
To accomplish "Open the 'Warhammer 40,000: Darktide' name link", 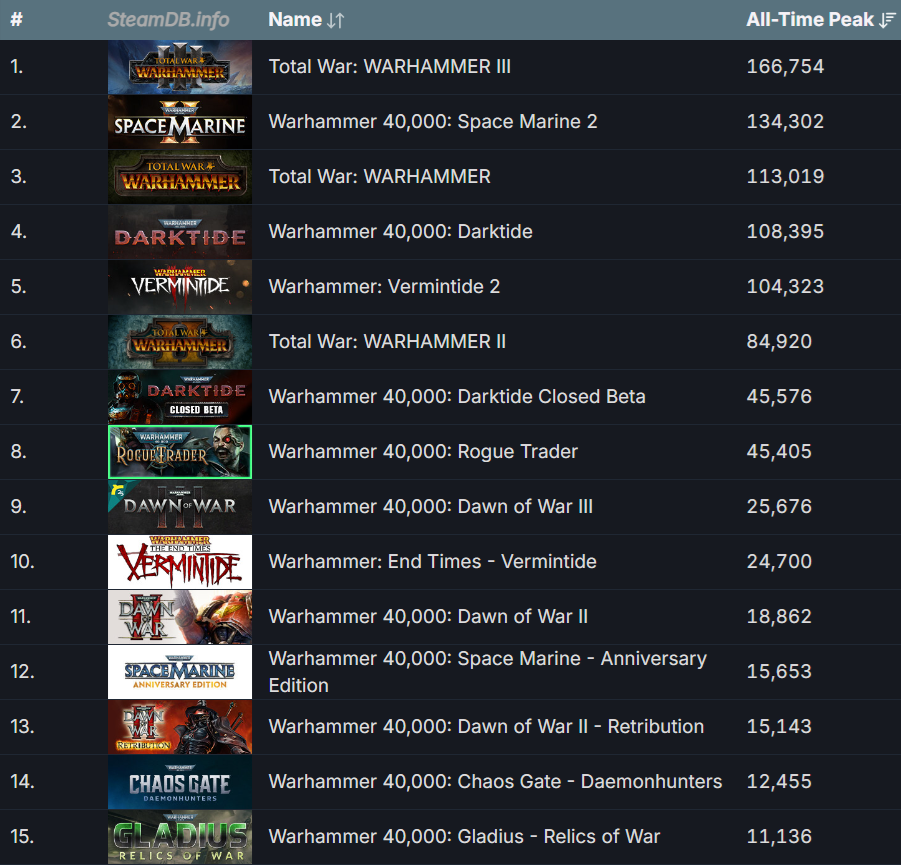I will point(401,232).
